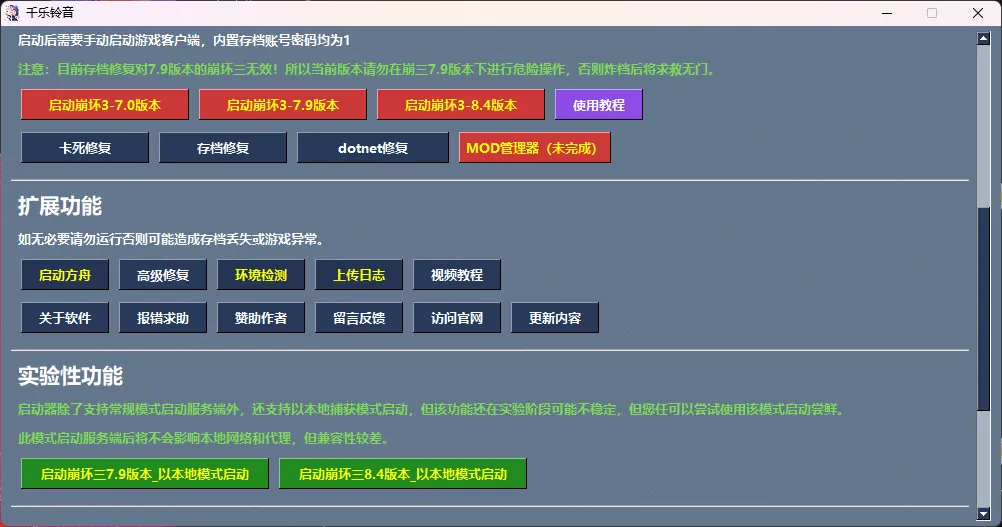Click 启动方舟 button
The width and height of the screenshot is (1002, 527).
pyautogui.click(x=65, y=275)
